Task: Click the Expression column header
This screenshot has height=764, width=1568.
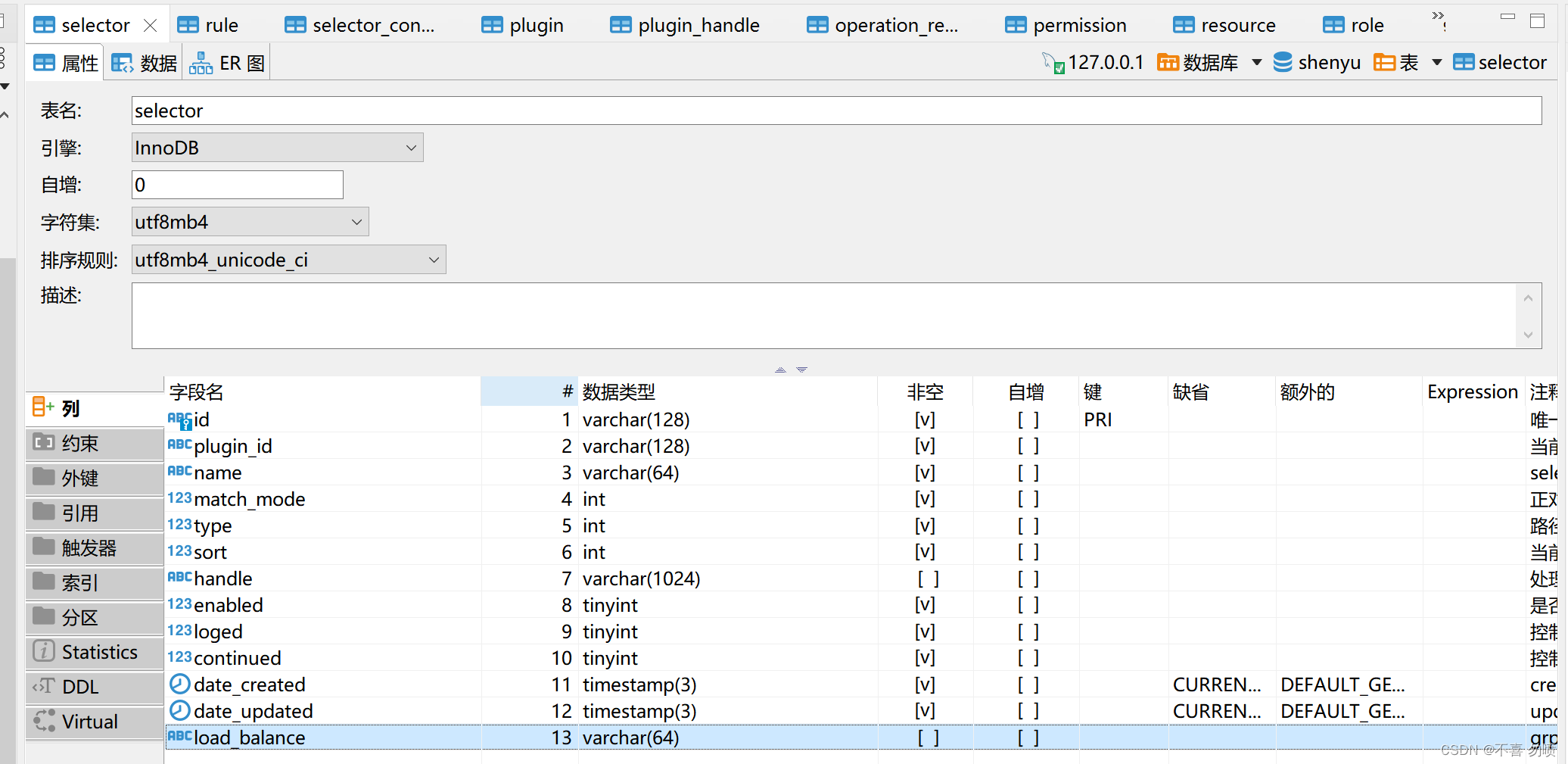Action: (x=1473, y=391)
